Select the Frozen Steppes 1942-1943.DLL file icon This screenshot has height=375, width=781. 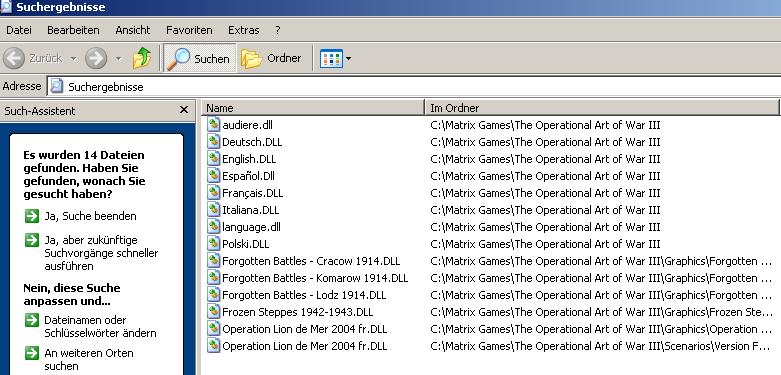[x=214, y=312]
